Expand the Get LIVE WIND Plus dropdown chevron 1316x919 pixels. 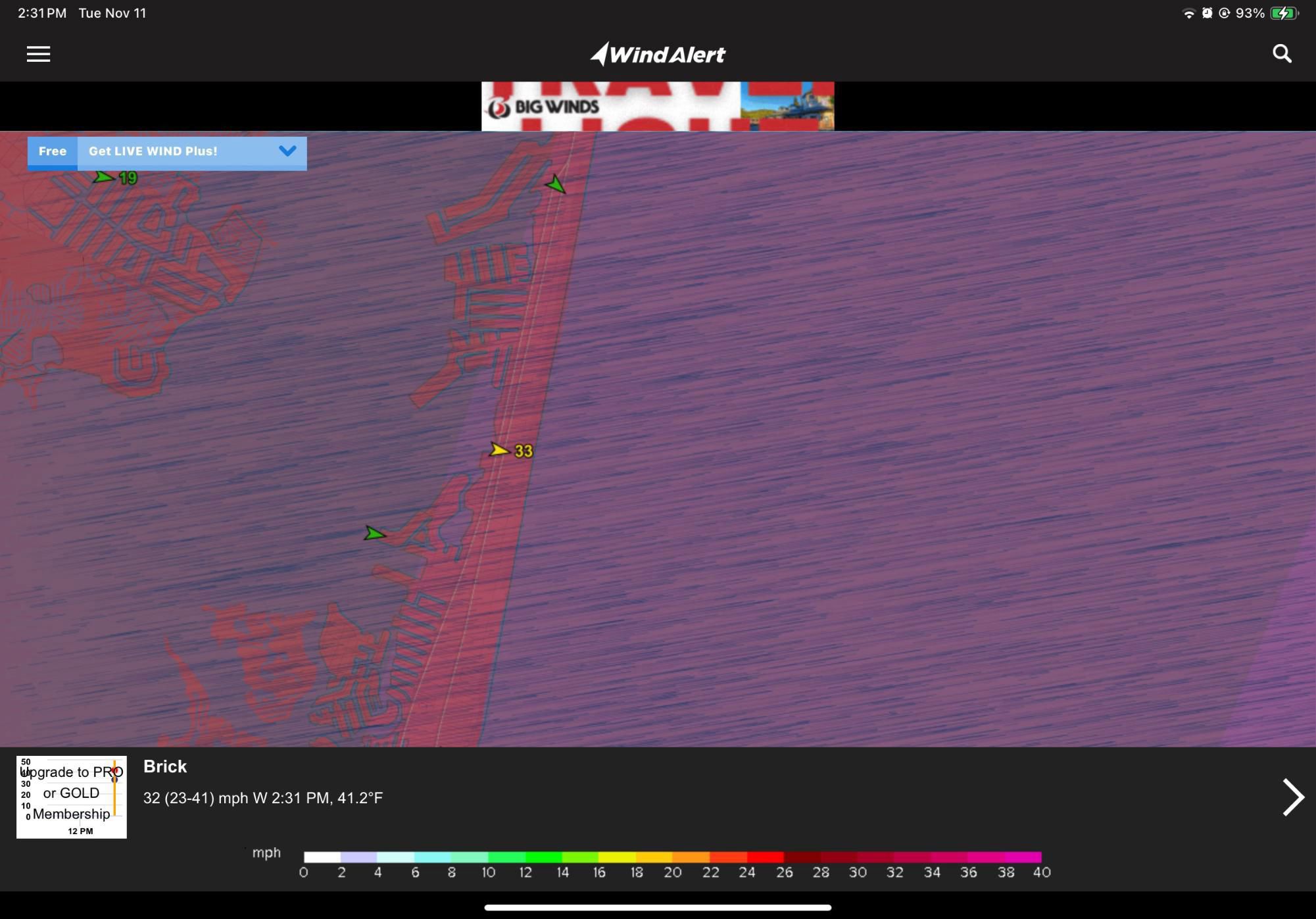click(287, 151)
